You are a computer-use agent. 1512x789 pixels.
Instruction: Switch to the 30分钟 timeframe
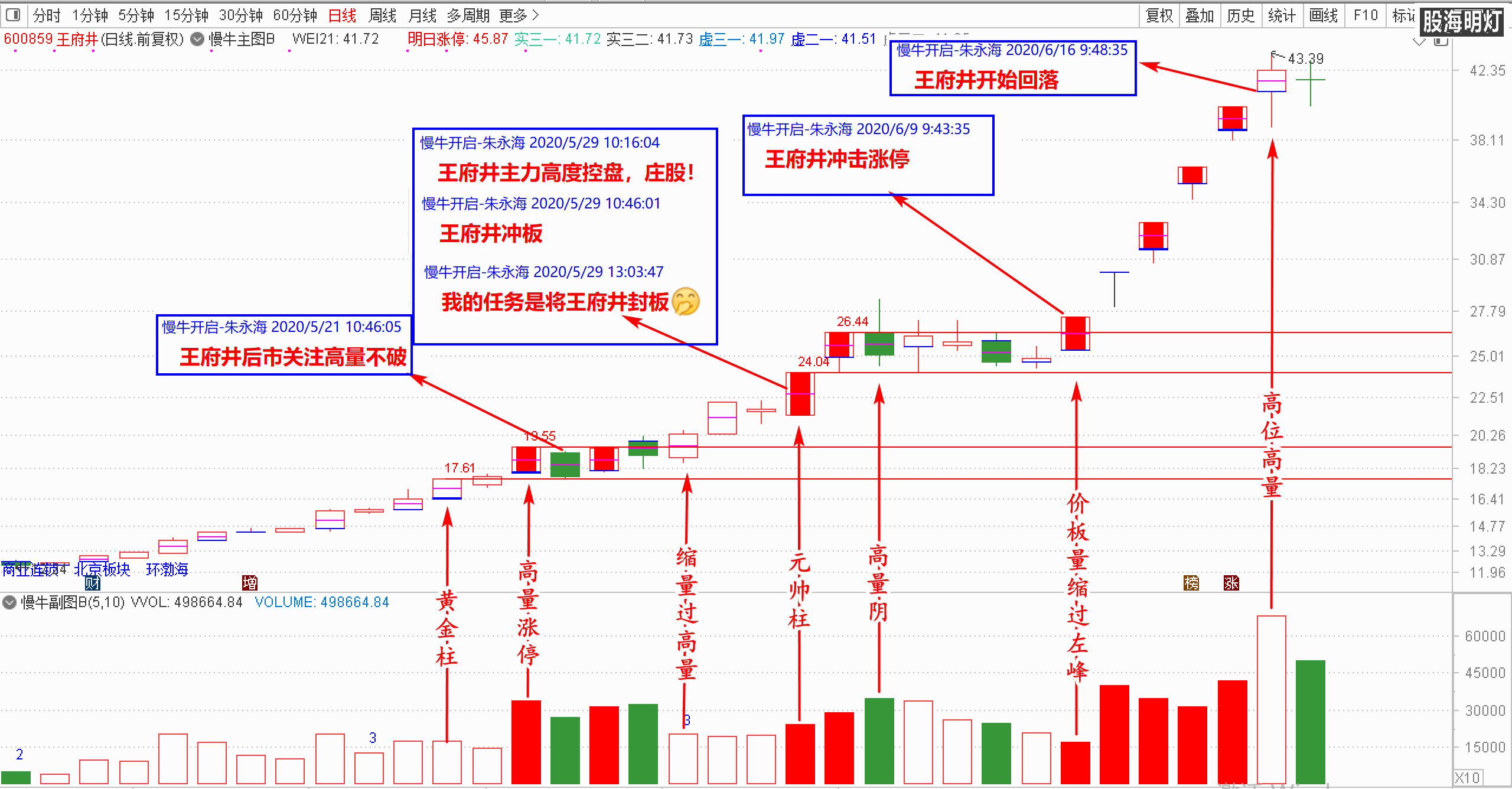(240, 15)
